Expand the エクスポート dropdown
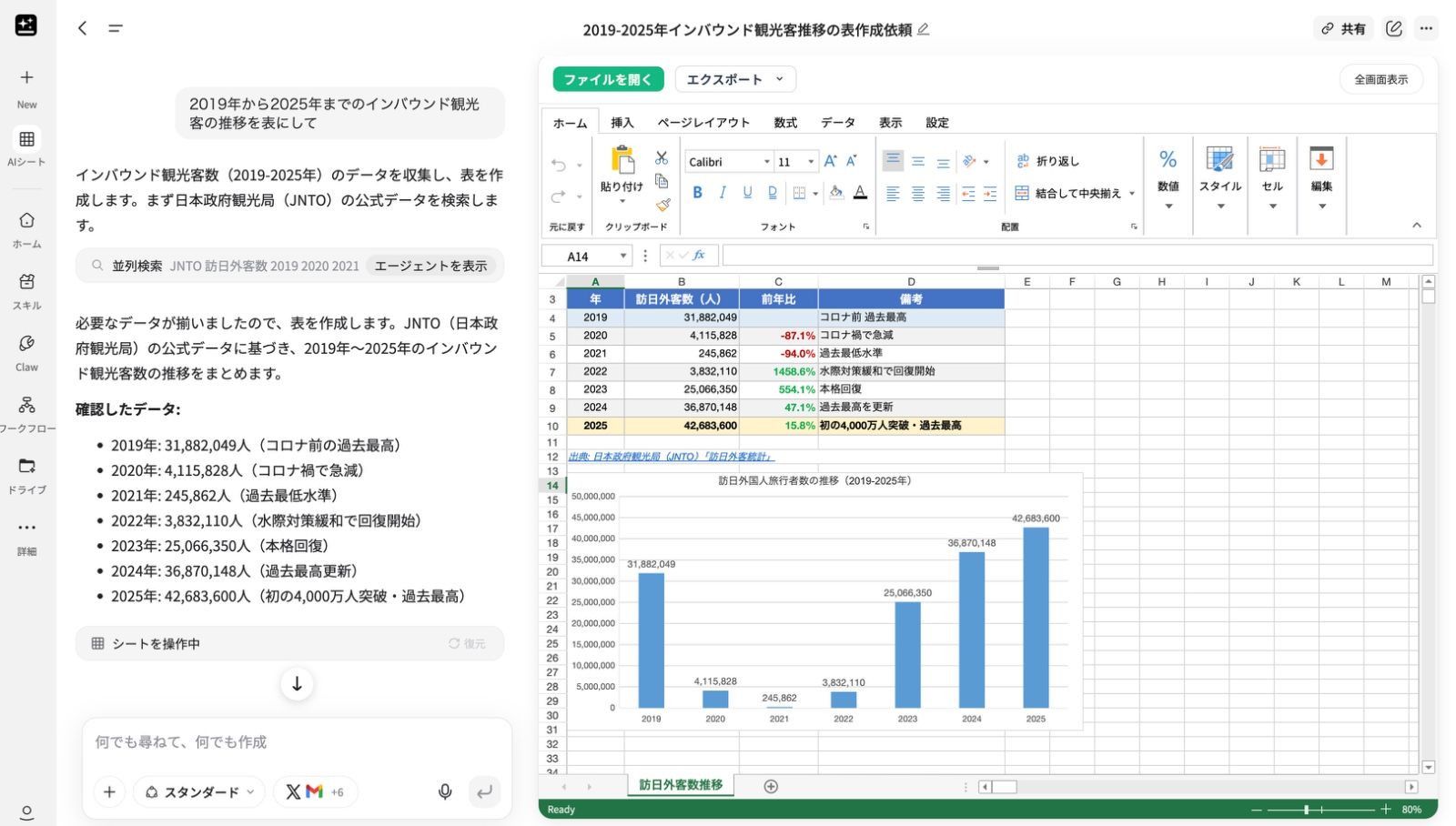The height and width of the screenshot is (826, 1456). (x=735, y=79)
